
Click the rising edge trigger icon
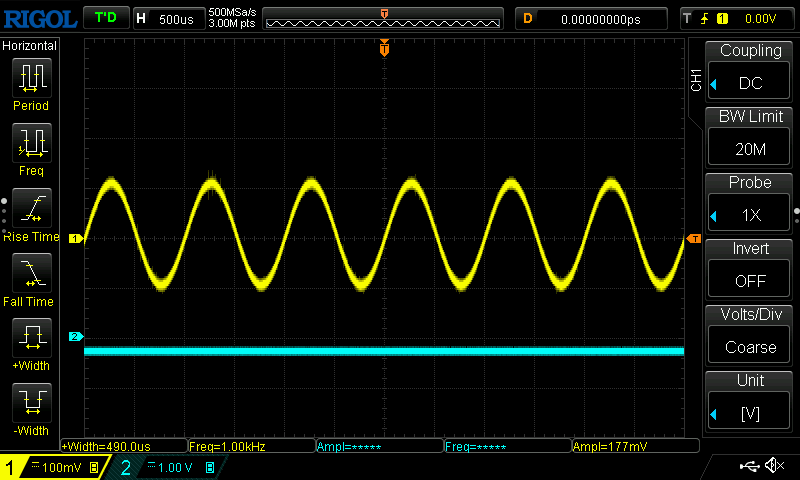coord(705,19)
